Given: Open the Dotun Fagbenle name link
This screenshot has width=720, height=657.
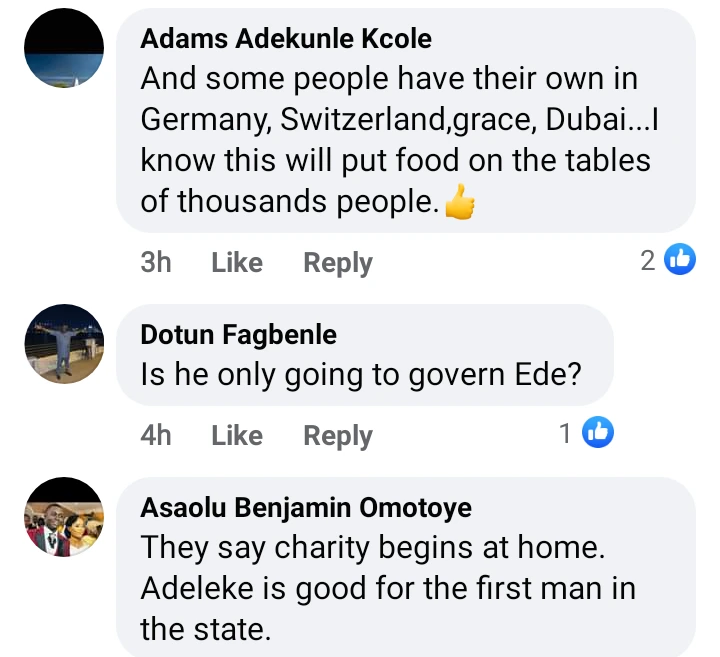Looking at the screenshot, I should tap(239, 334).
